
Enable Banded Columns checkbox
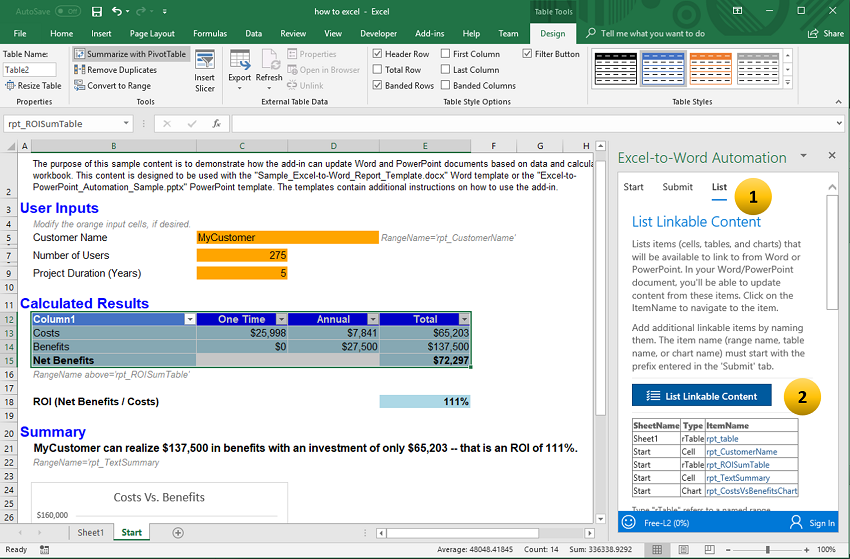click(446, 85)
